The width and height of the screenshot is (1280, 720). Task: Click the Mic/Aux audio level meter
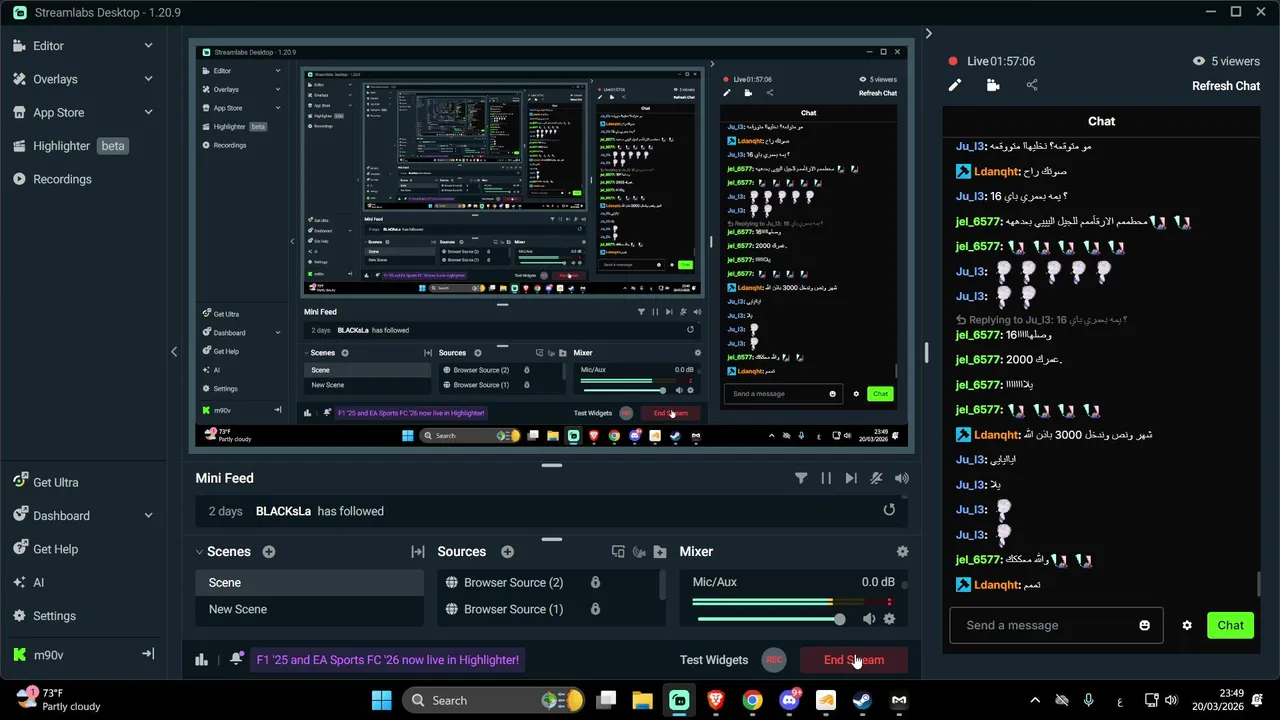(x=792, y=602)
